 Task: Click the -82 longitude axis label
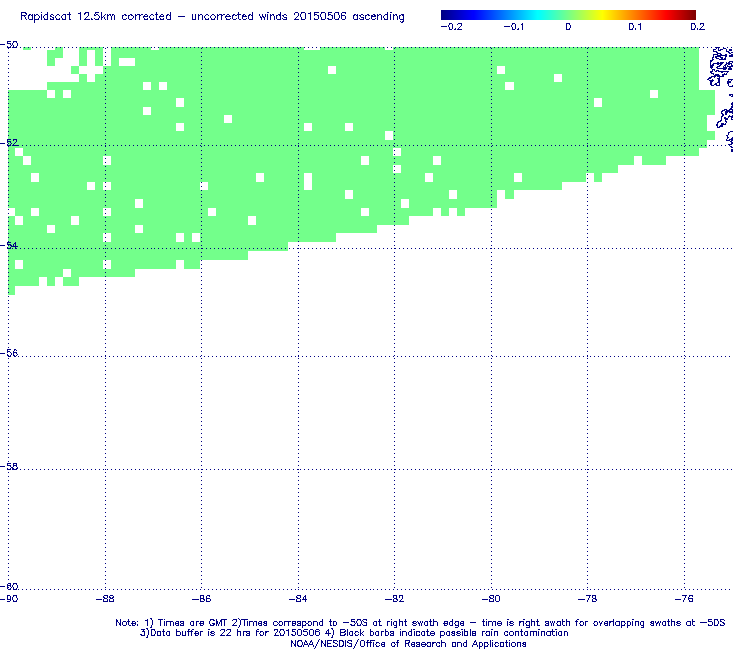point(395,599)
